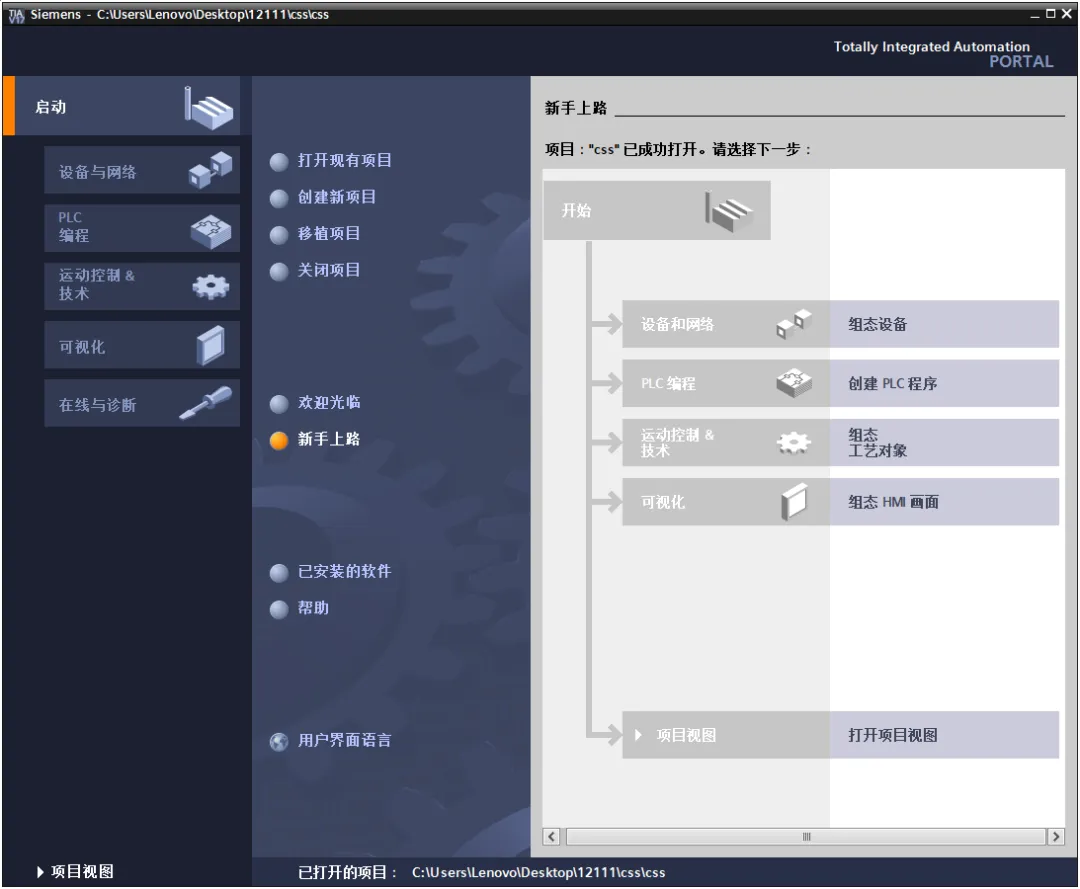Select the 已安装的软件 radio bullet
This screenshot has height=889, width=1080.
tap(279, 573)
